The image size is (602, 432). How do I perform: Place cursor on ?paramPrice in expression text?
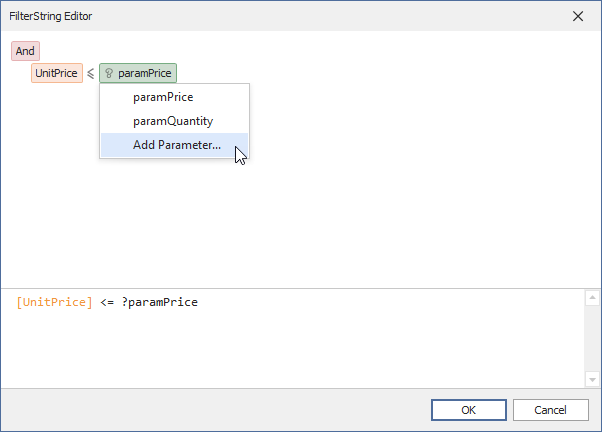pyautogui.click(x=160, y=302)
